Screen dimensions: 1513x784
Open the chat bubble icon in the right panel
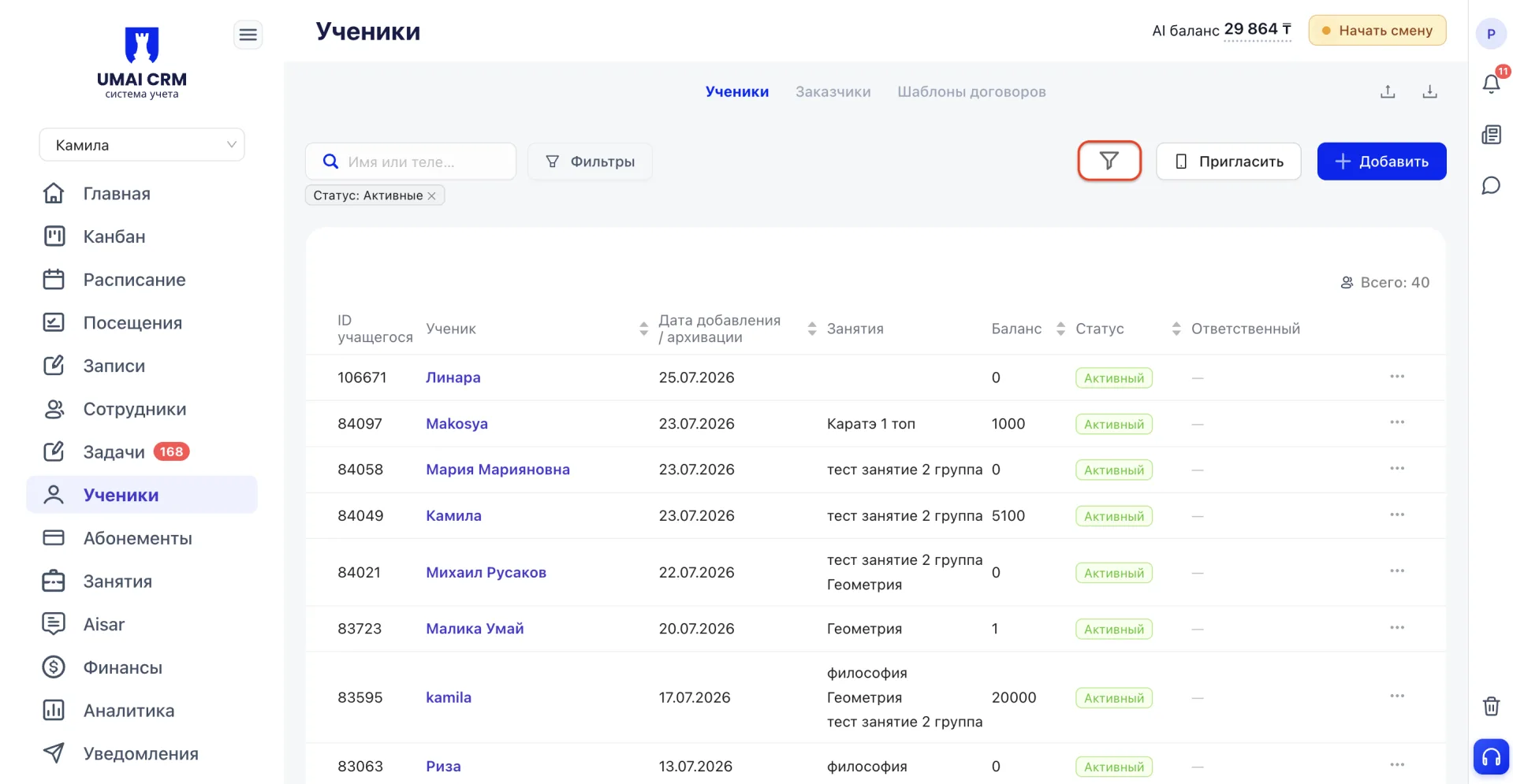[x=1491, y=186]
